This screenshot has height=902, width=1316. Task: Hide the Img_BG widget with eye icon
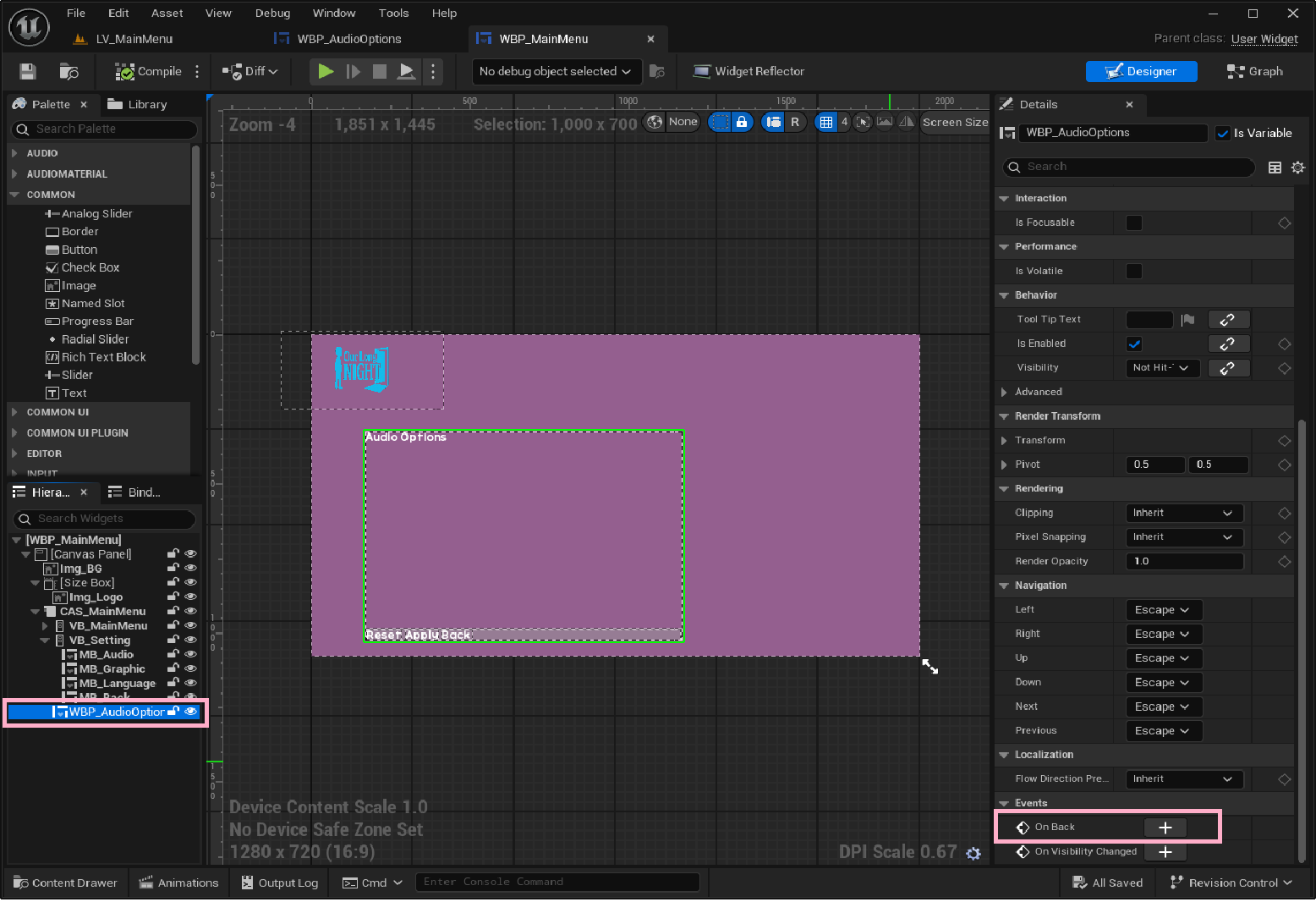190,568
